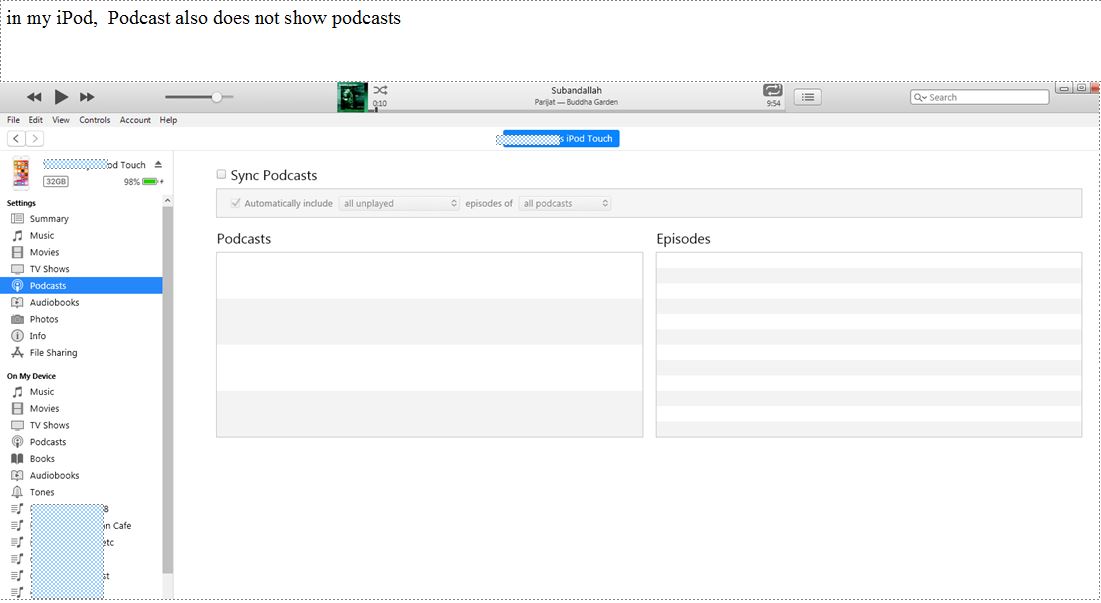Open the Controls menu
Viewport: 1101px width, 603px height.
coord(95,120)
